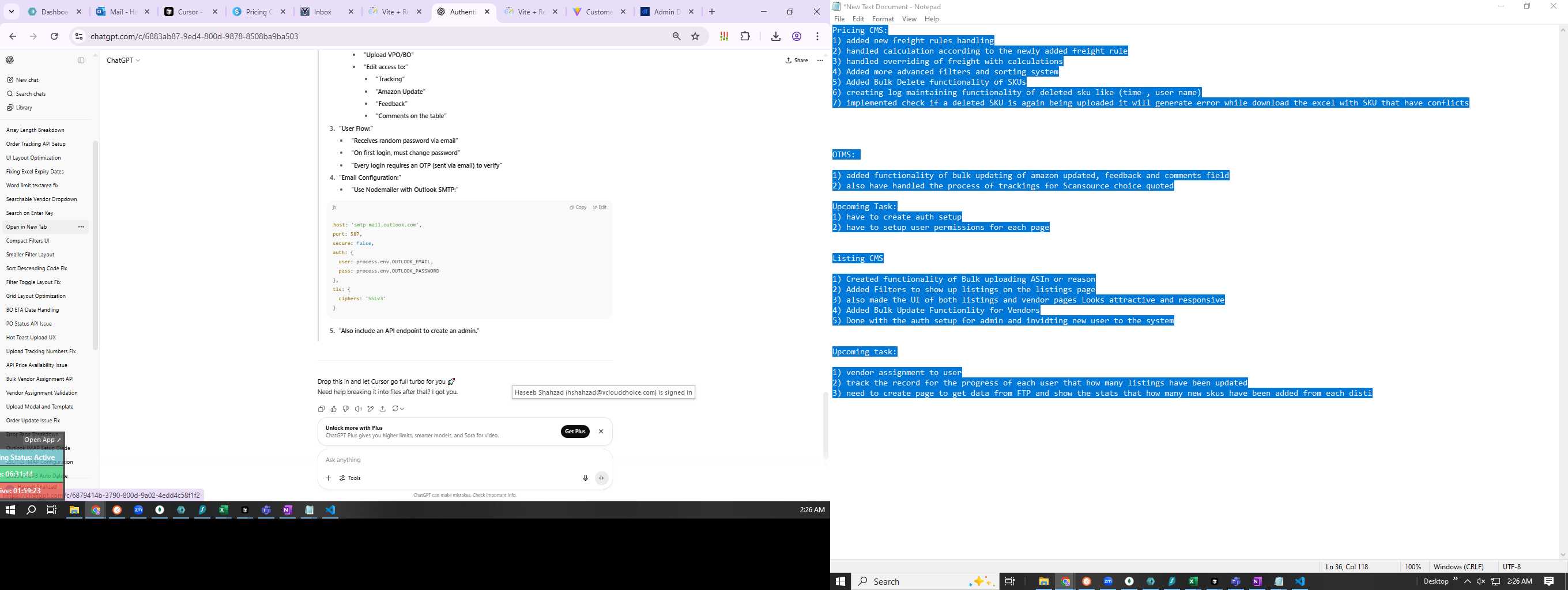The height and width of the screenshot is (590, 1568).
Task: Open the Tools menu in the composer
Action: click(350, 478)
